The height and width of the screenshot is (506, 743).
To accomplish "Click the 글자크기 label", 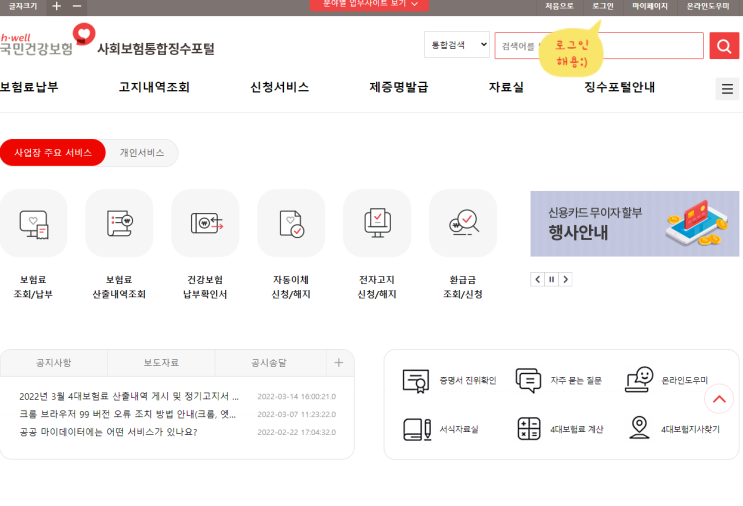I will tap(23, 6).
